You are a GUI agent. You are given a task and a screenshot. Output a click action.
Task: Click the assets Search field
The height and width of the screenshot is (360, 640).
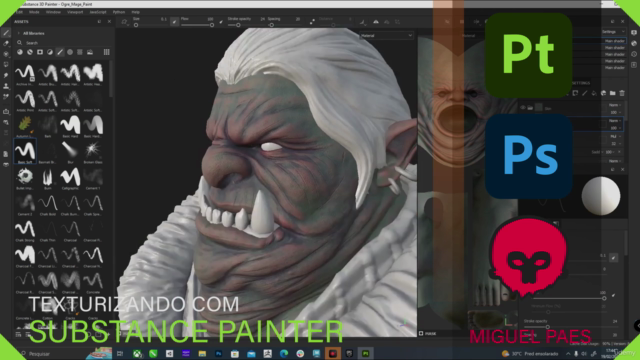pos(63,42)
